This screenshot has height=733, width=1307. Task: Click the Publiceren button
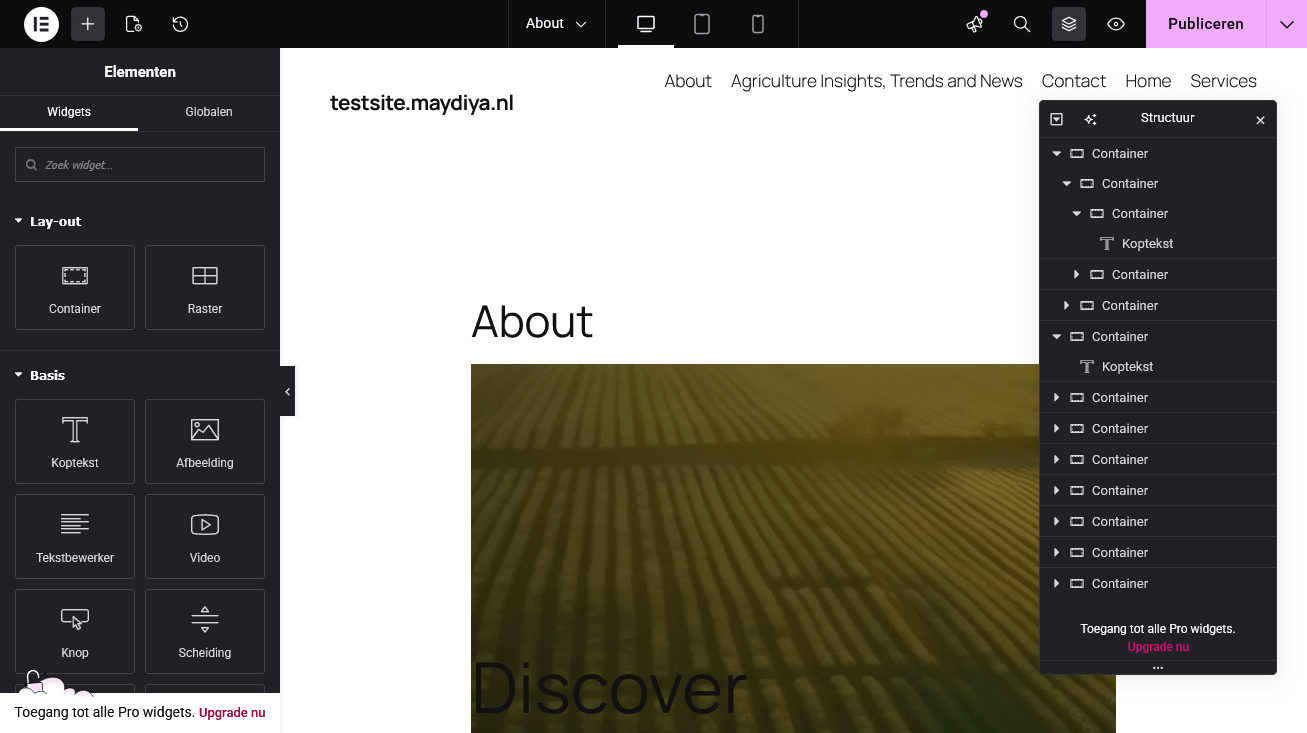pos(1205,24)
